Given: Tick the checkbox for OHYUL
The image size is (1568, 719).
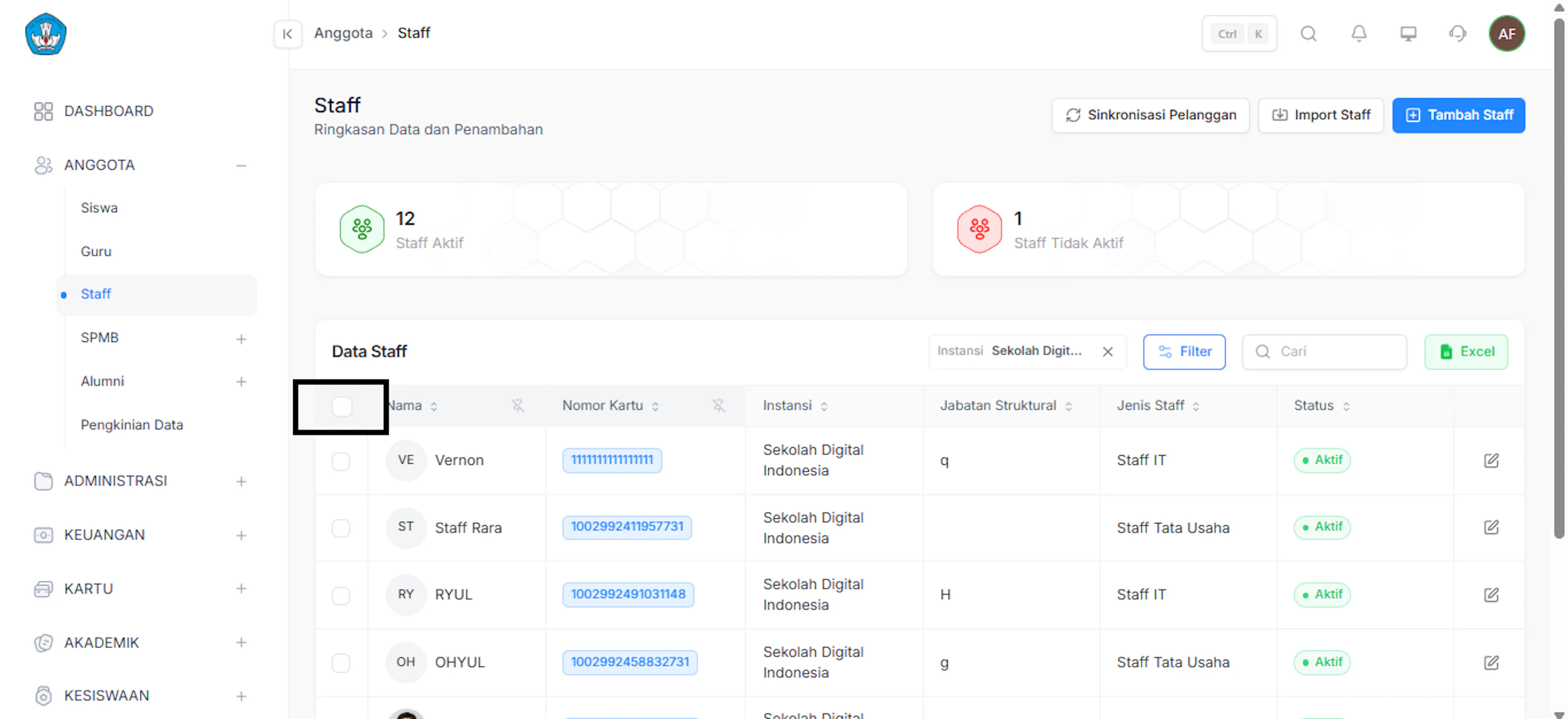Looking at the screenshot, I should pyautogui.click(x=341, y=663).
